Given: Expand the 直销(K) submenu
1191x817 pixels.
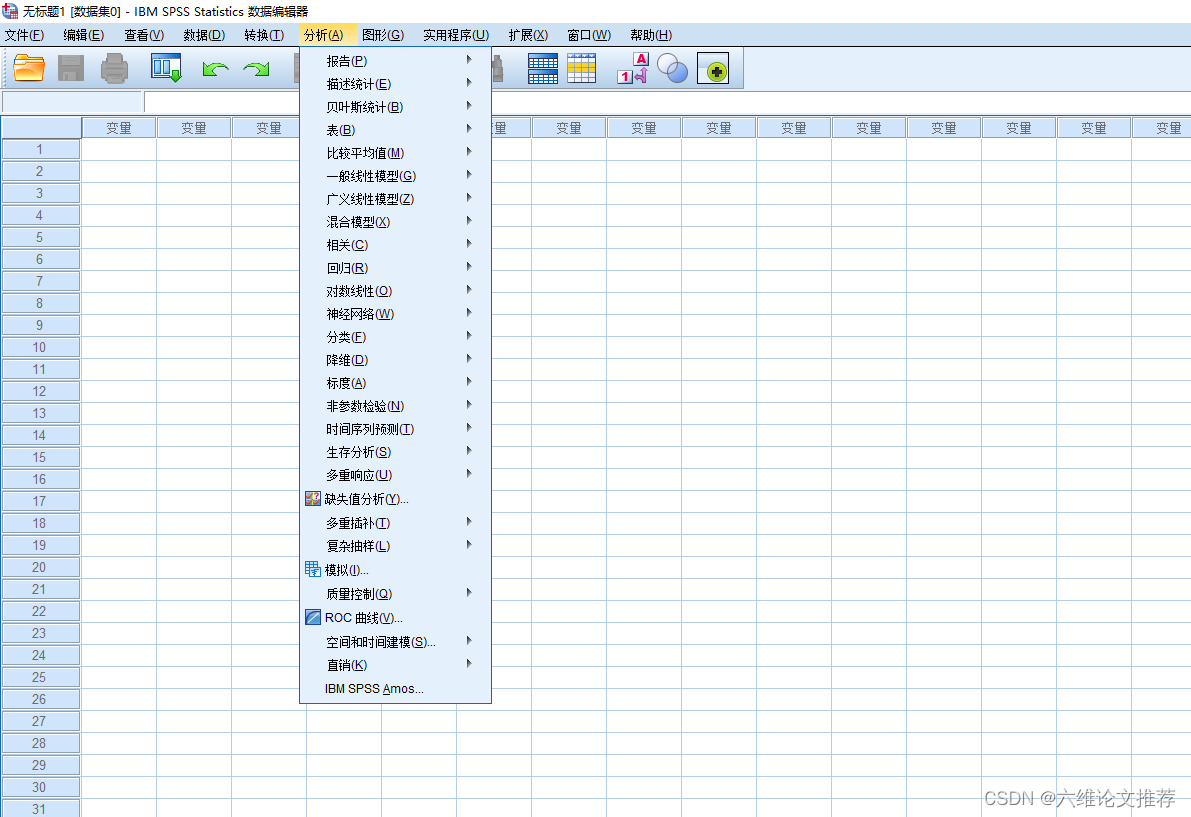Looking at the screenshot, I should coord(396,664).
